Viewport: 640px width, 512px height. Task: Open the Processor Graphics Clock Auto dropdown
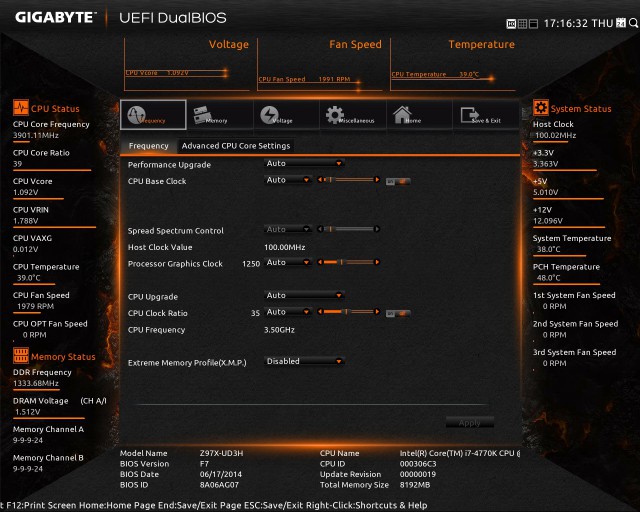[288, 263]
